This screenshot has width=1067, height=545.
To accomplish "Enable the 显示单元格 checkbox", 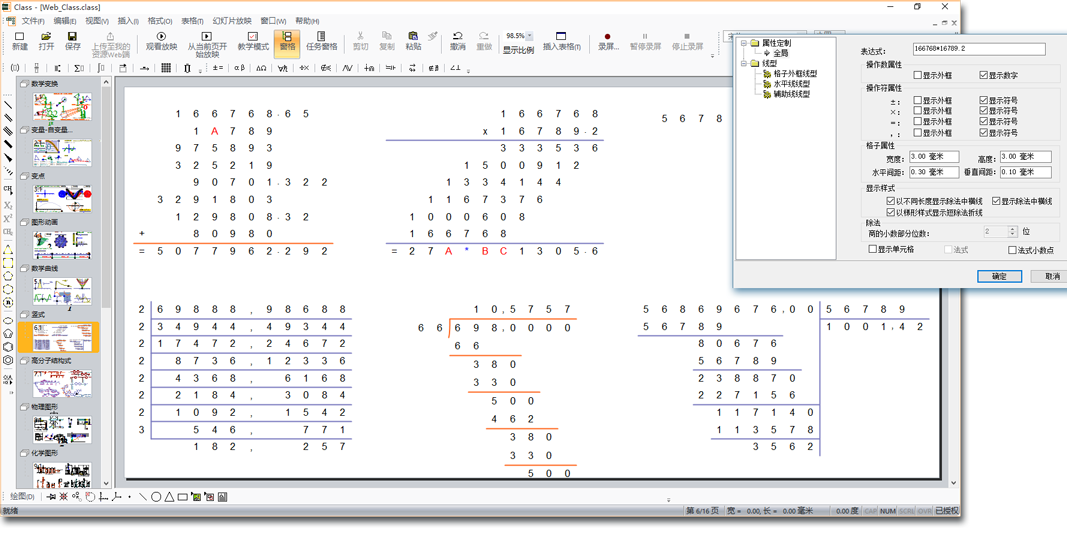I will tap(873, 250).
